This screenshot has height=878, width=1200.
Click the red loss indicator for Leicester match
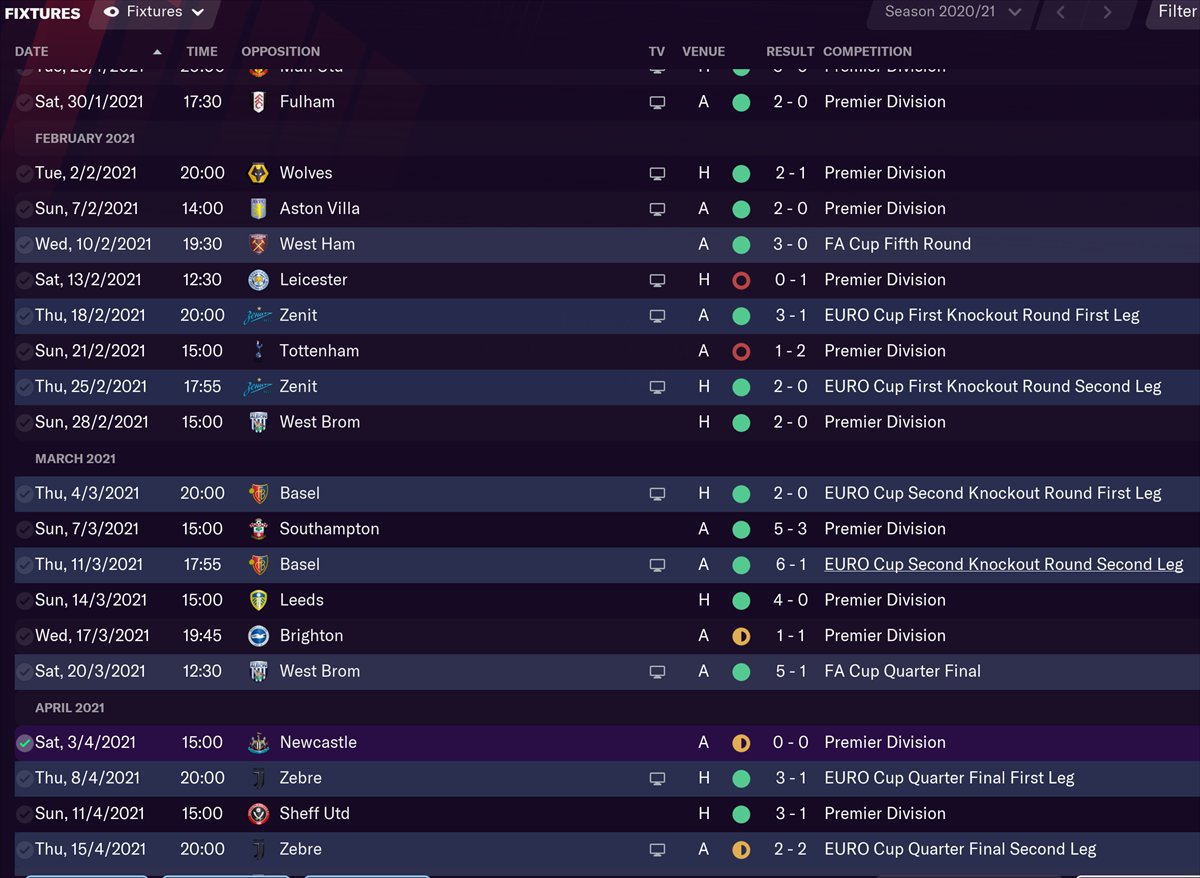coord(741,280)
